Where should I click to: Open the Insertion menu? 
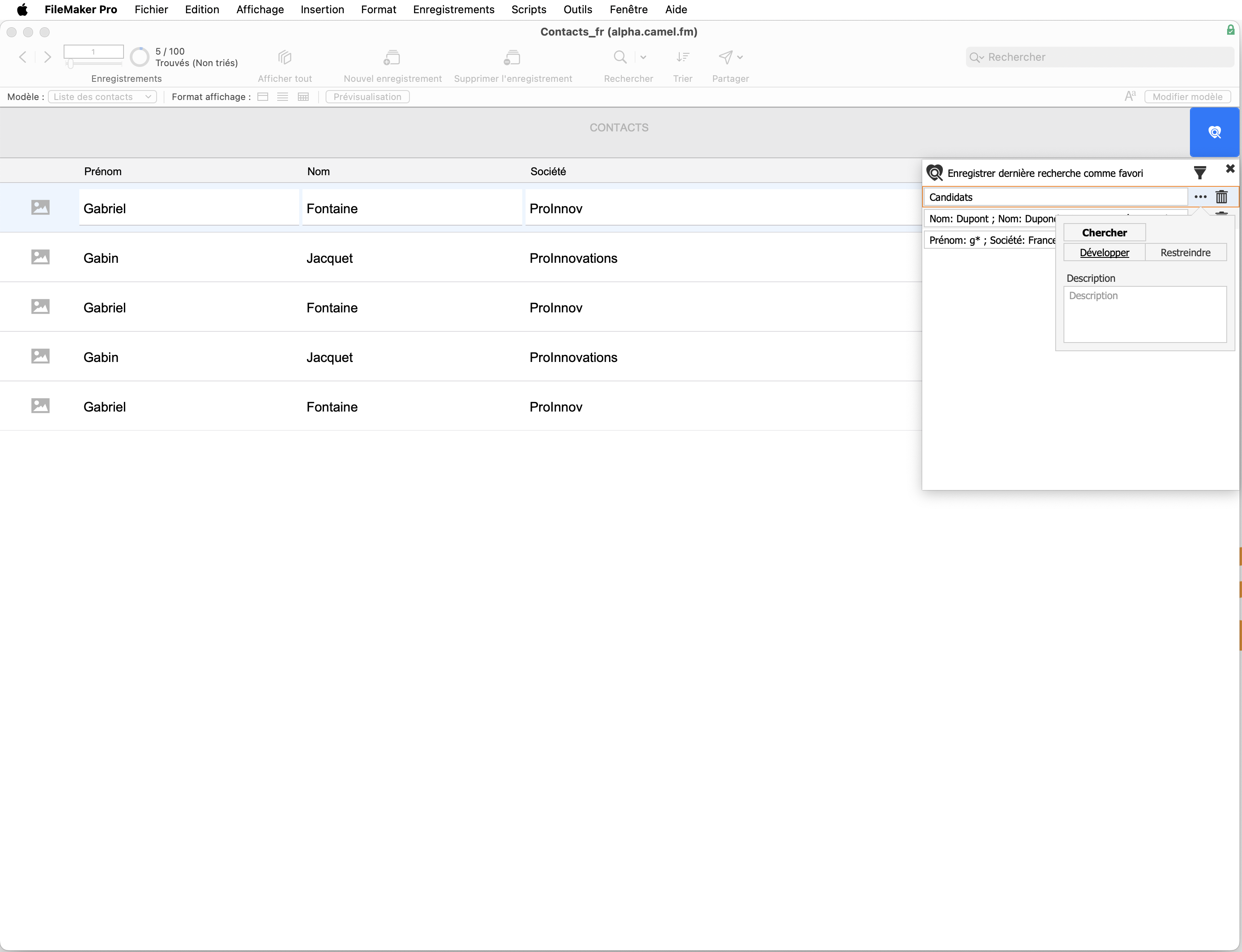(322, 10)
